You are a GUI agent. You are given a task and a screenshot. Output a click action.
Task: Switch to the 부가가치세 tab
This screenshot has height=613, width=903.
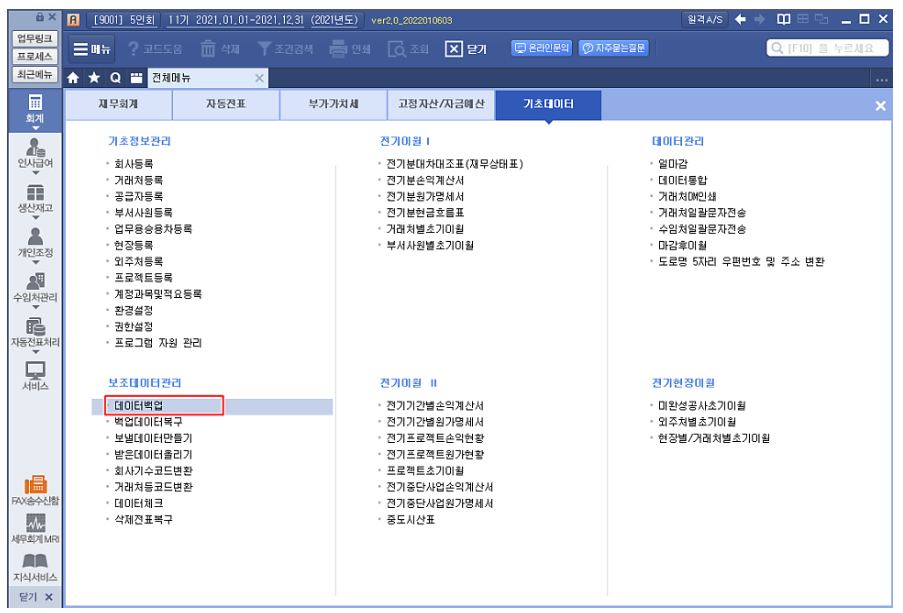click(333, 104)
